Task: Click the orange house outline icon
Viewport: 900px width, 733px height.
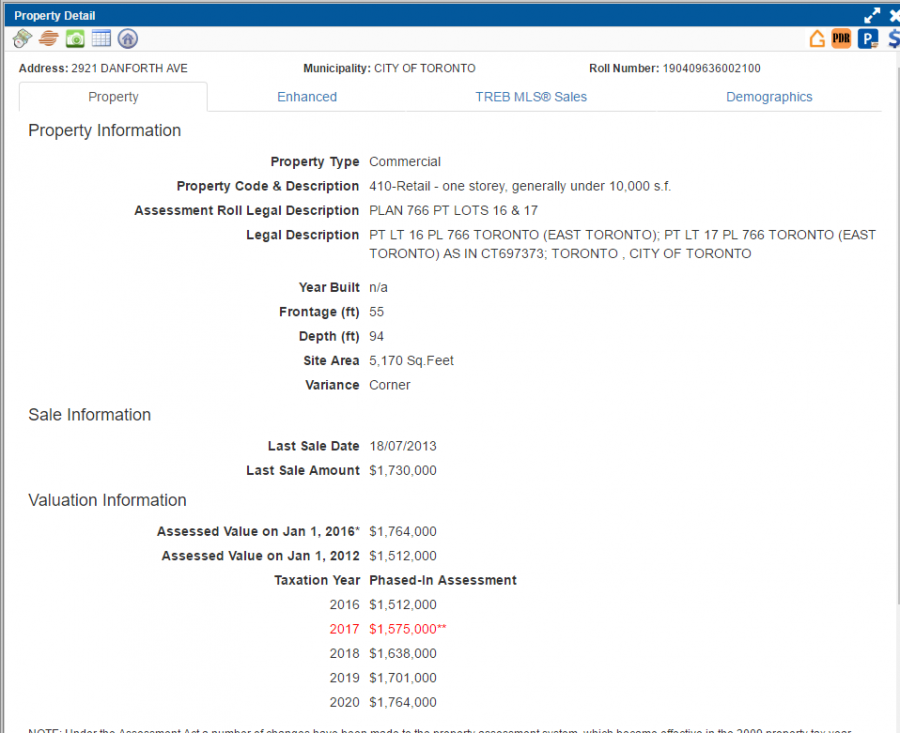Action: click(x=817, y=38)
